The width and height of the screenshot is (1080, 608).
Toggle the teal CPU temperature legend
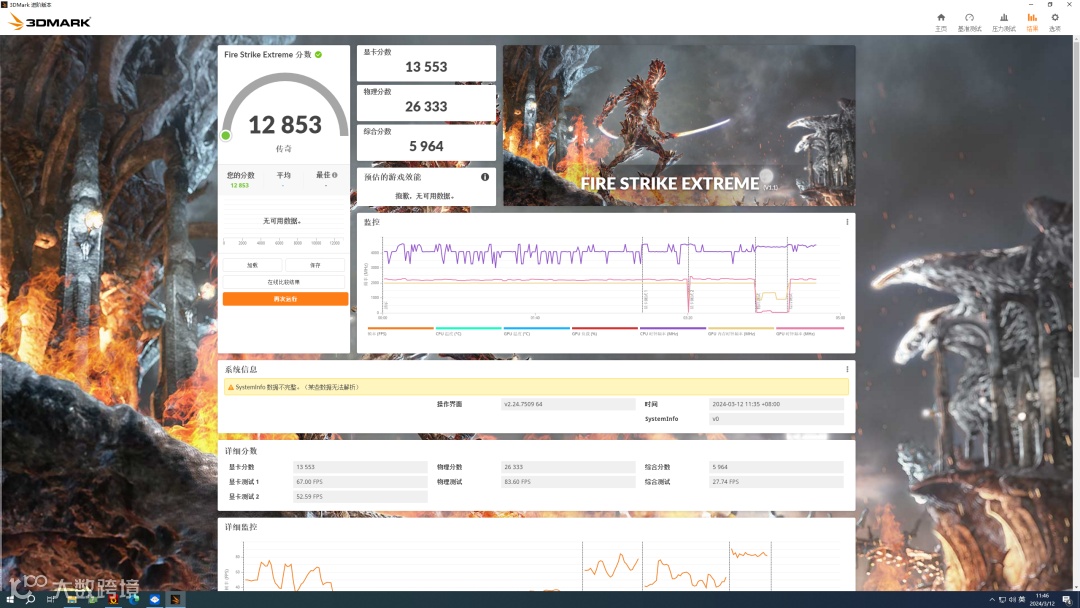coord(468,330)
